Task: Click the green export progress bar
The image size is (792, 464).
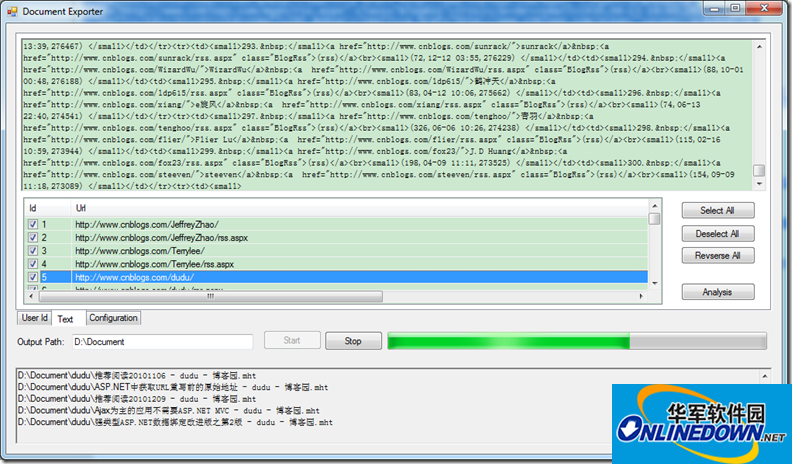Action: pos(577,341)
